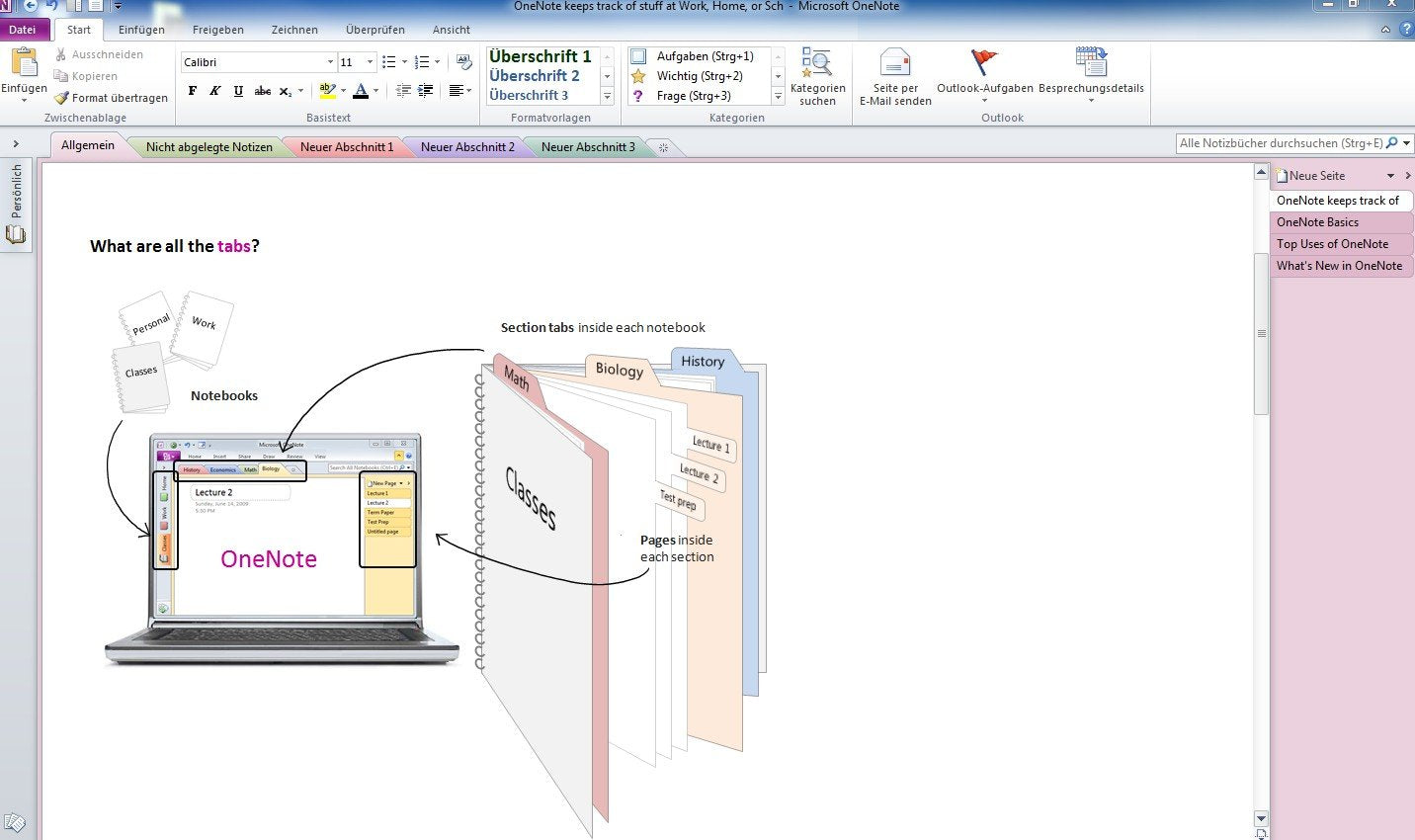The width and height of the screenshot is (1415, 840).
Task: Open the Calibri font name dropdown
Action: (x=330, y=62)
